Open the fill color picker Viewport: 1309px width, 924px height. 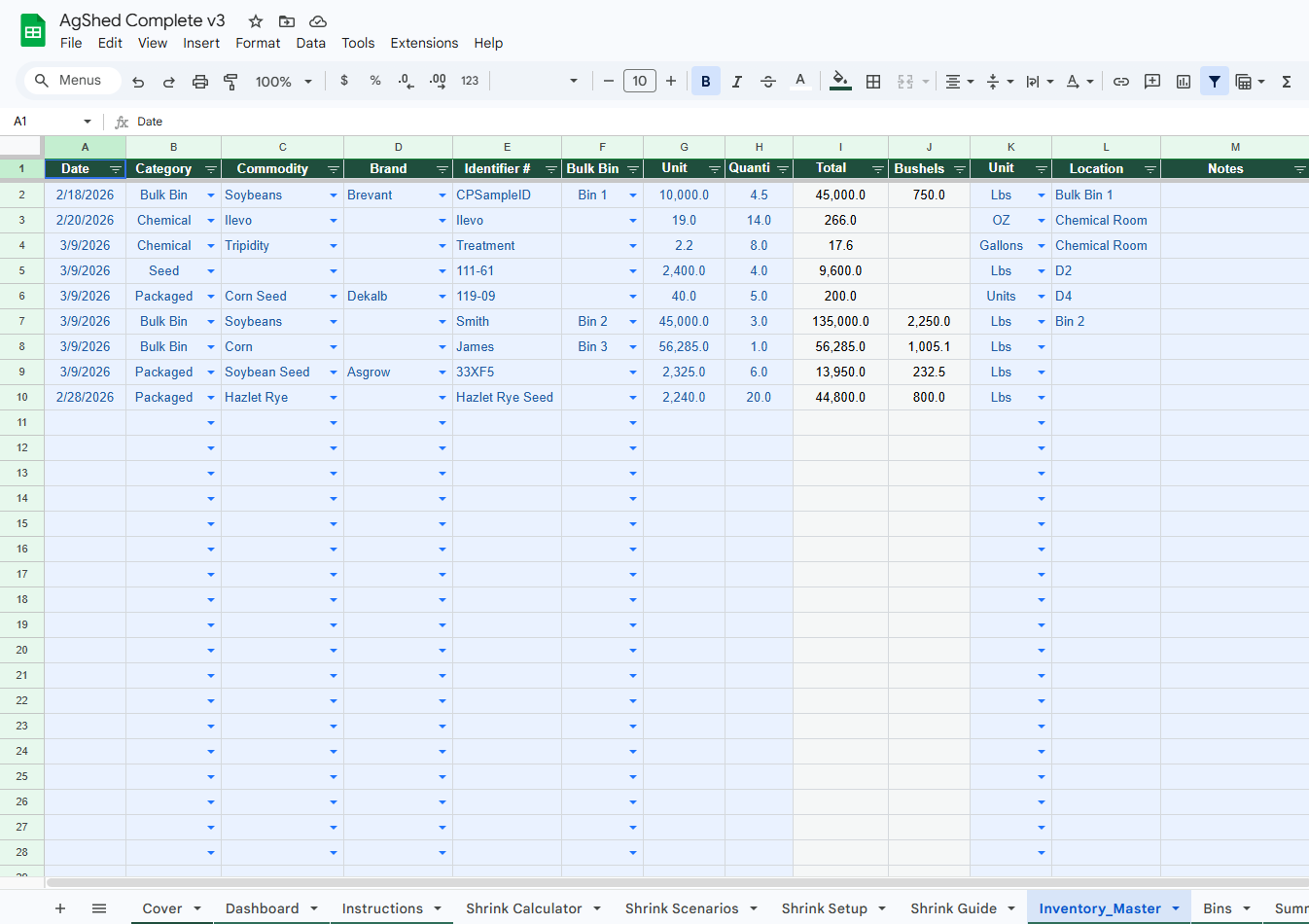840,81
